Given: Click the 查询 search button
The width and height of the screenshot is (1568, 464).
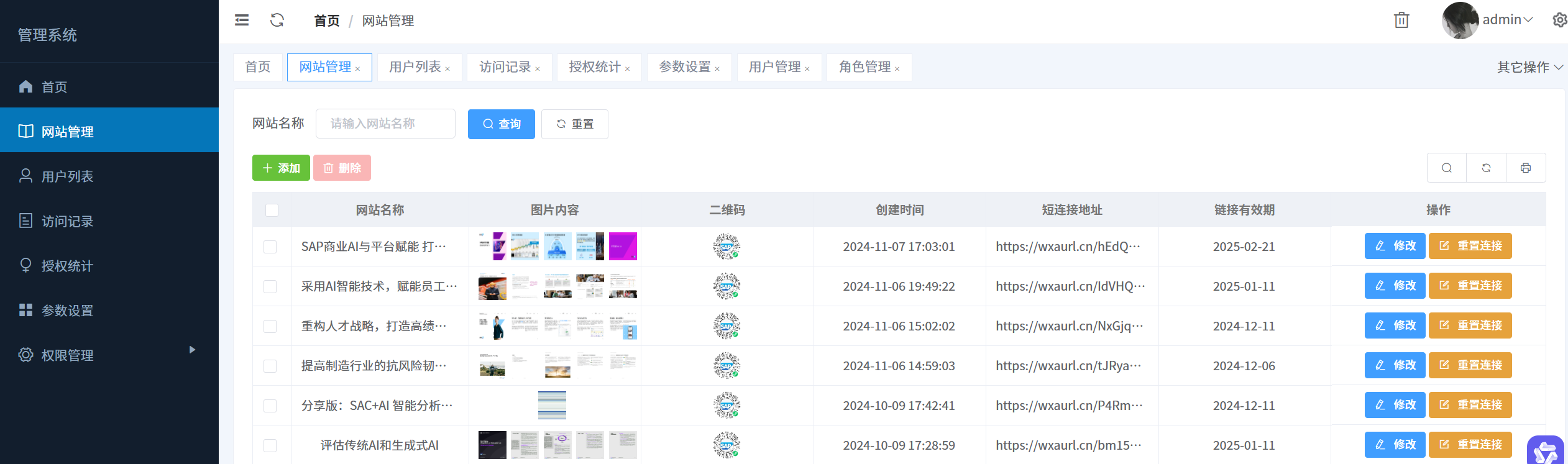Looking at the screenshot, I should click(502, 124).
